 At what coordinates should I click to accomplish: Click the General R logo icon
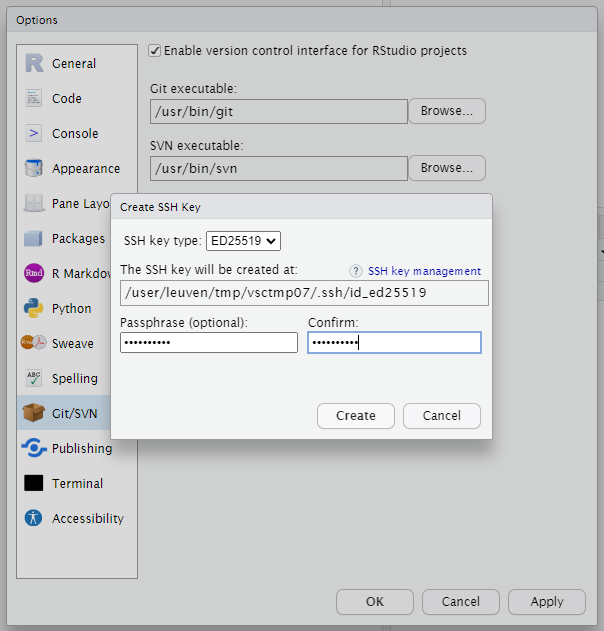coord(34,63)
